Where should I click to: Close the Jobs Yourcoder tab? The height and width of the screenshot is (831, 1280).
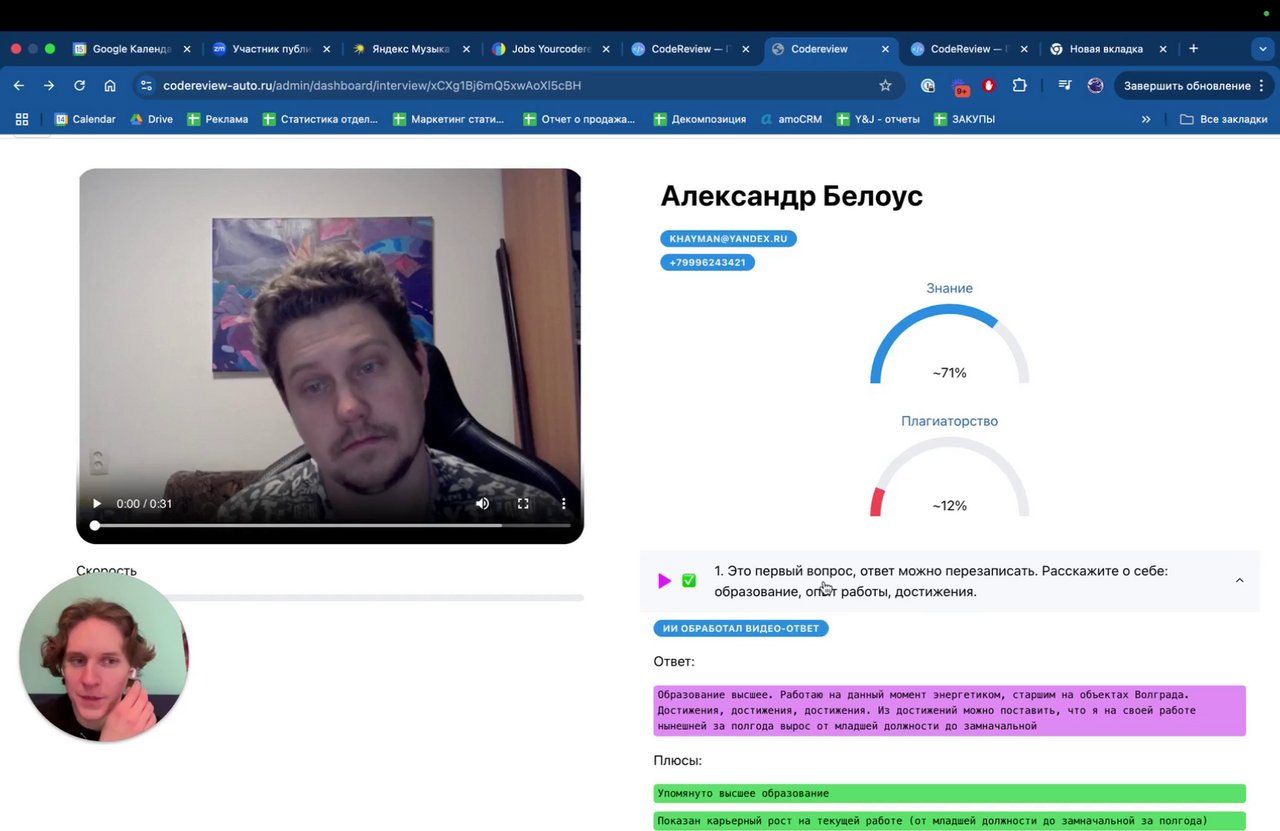(605, 49)
